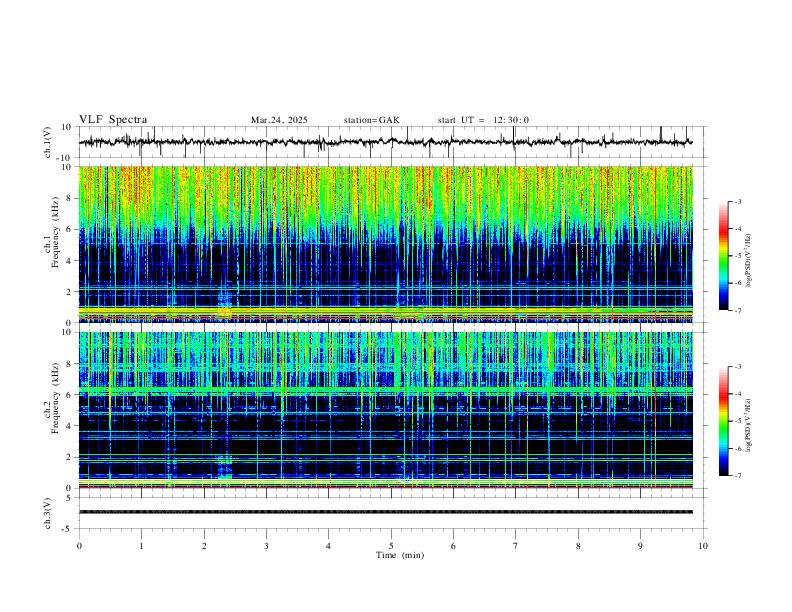Image resolution: width=792 pixels, height=612 pixels.
Task: Click time axis tick label "8"
Action: point(578,546)
